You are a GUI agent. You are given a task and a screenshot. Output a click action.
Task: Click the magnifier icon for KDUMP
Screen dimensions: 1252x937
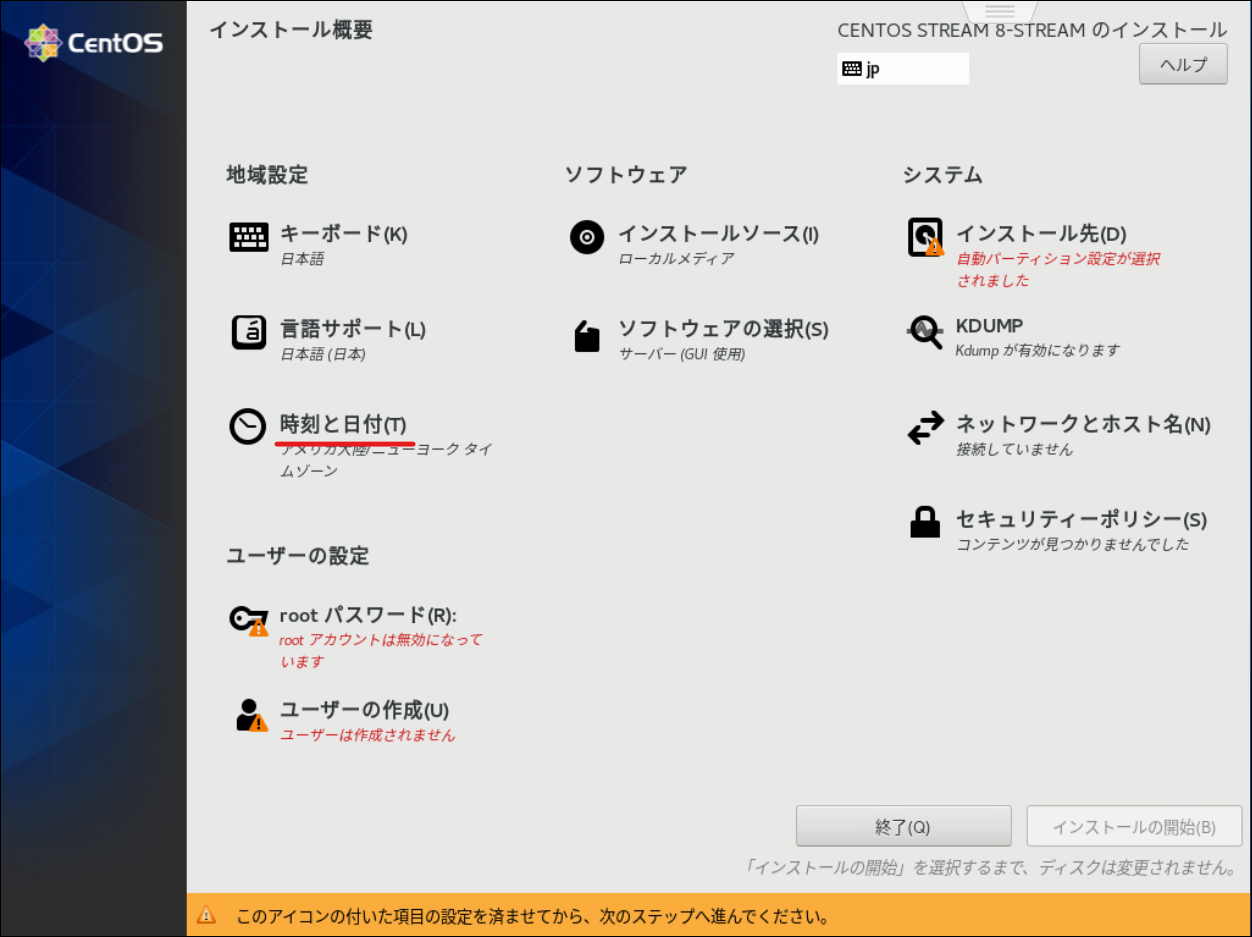[925, 332]
